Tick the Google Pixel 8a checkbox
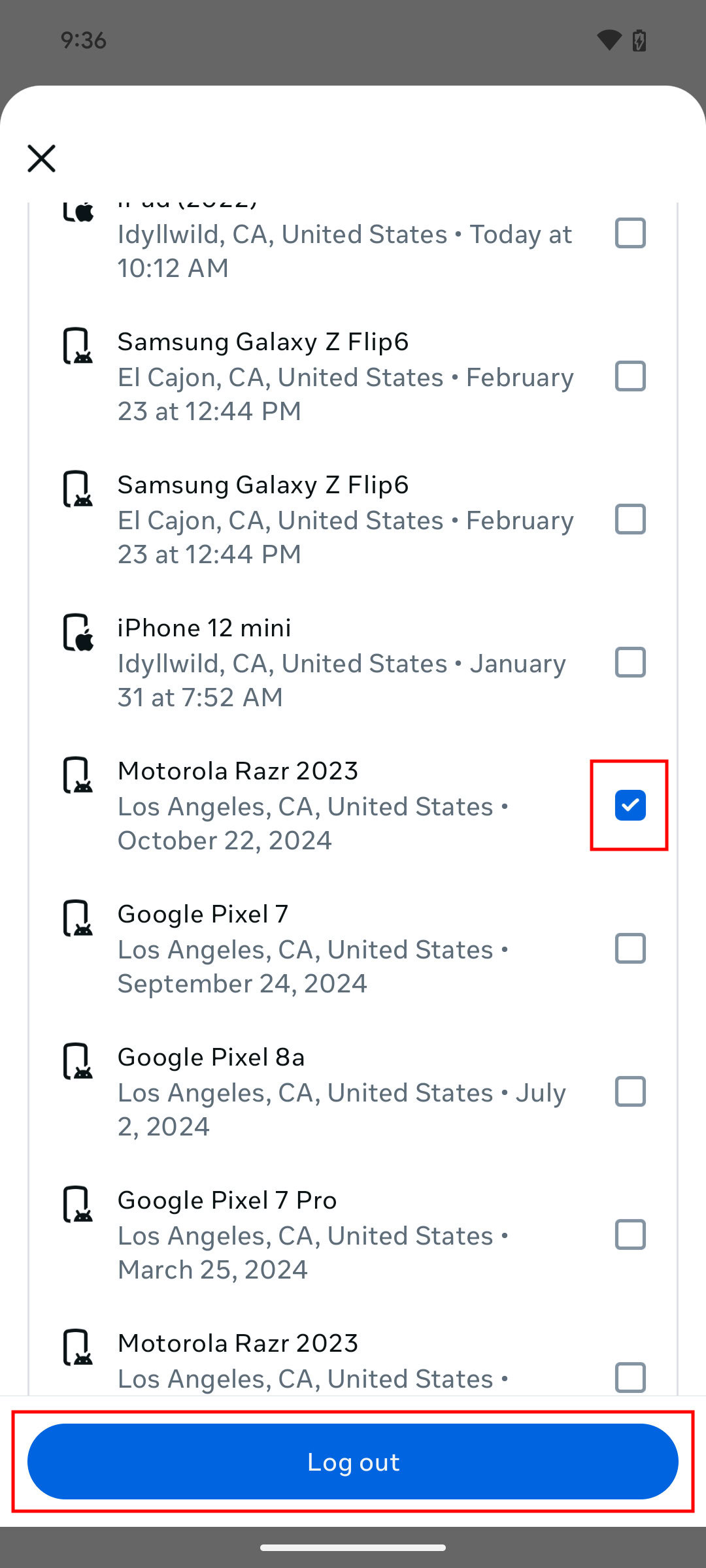This screenshot has width=706, height=1568. pyautogui.click(x=630, y=1091)
